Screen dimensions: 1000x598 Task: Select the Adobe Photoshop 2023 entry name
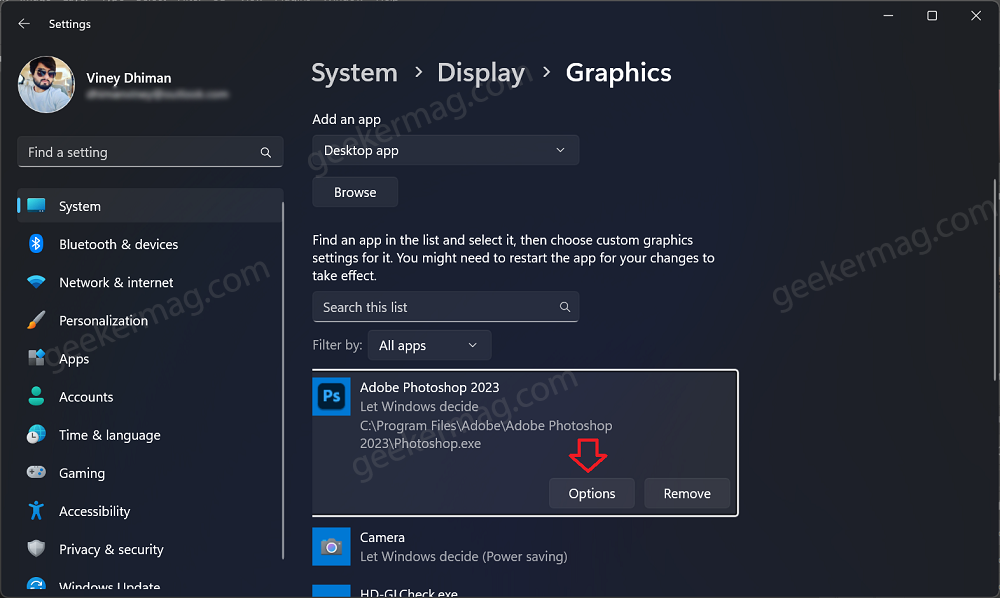[429, 388]
